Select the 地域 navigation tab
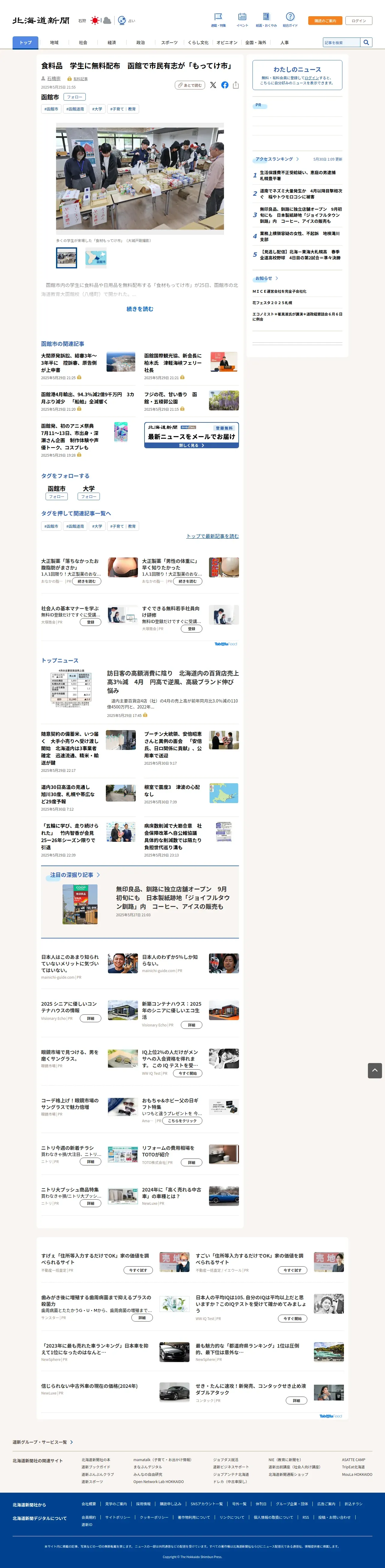Image resolution: width=385 pixels, height=1568 pixels. click(54, 43)
